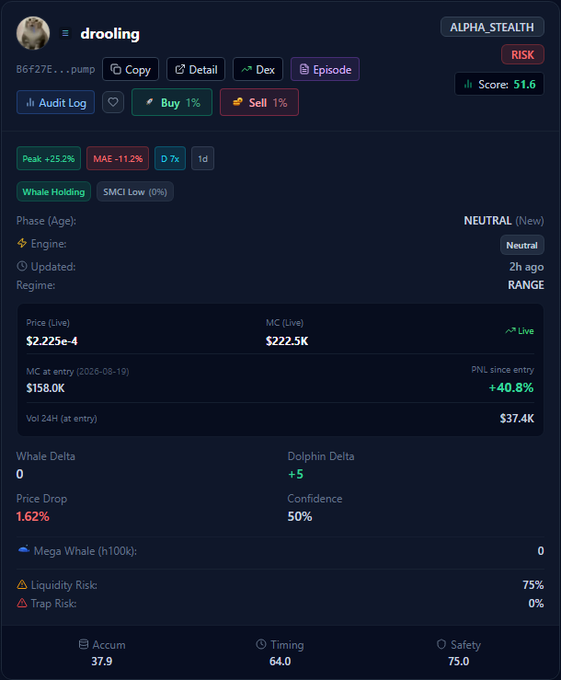Buy 1% of drooling
The width and height of the screenshot is (561, 680).
tap(172, 102)
